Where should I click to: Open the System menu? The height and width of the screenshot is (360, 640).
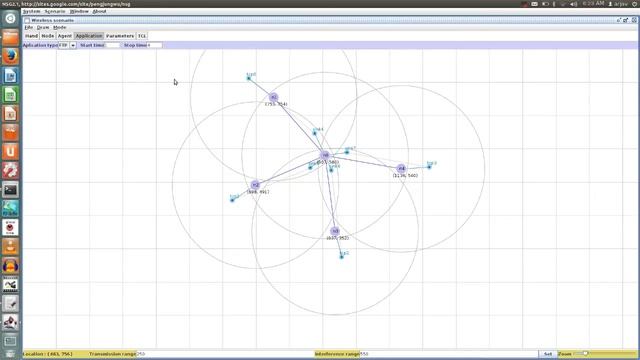(x=31, y=11)
